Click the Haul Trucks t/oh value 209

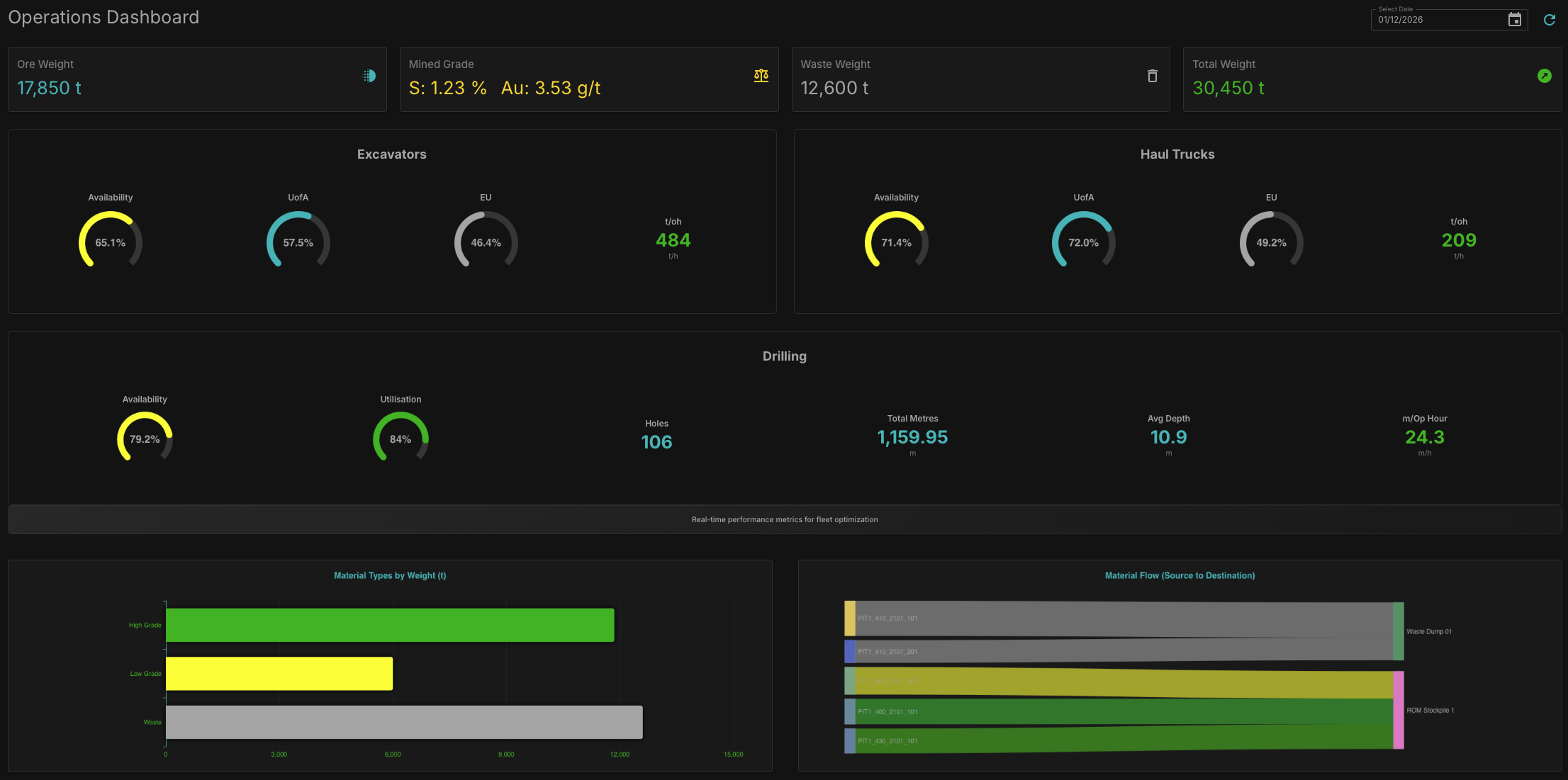tap(1459, 240)
